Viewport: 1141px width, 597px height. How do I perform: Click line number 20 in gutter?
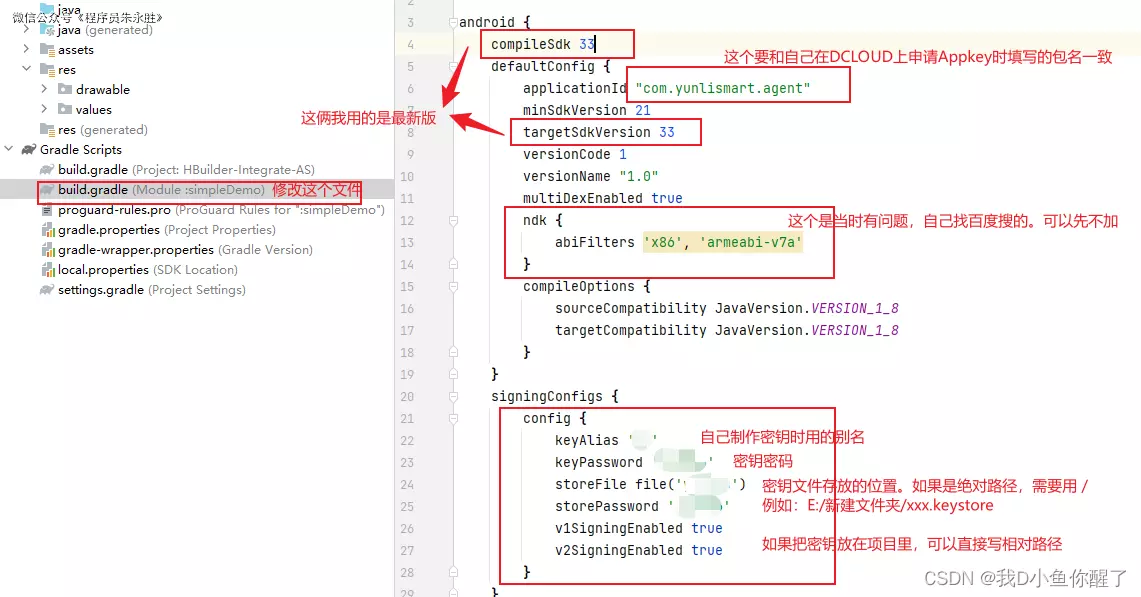pos(407,396)
